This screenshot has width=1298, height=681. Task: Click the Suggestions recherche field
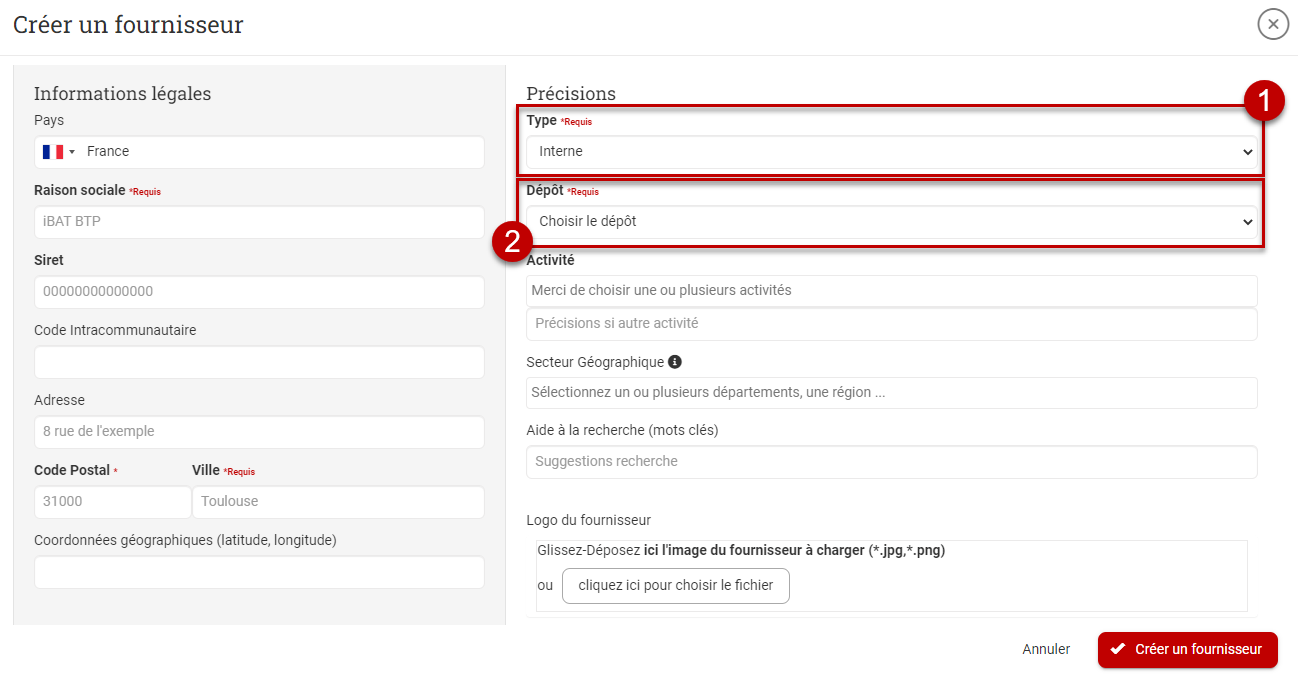(x=892, y=462)
